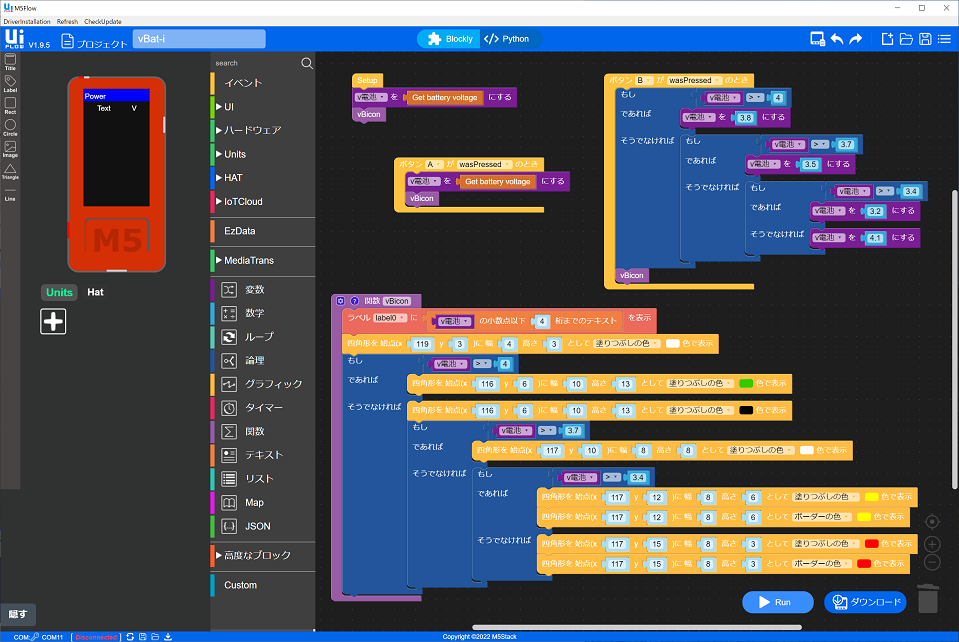Image resolution: width=959 pixels, height=642 pixels.
Task: Open the button A selector dropdown
Action: tap(434, 164)
